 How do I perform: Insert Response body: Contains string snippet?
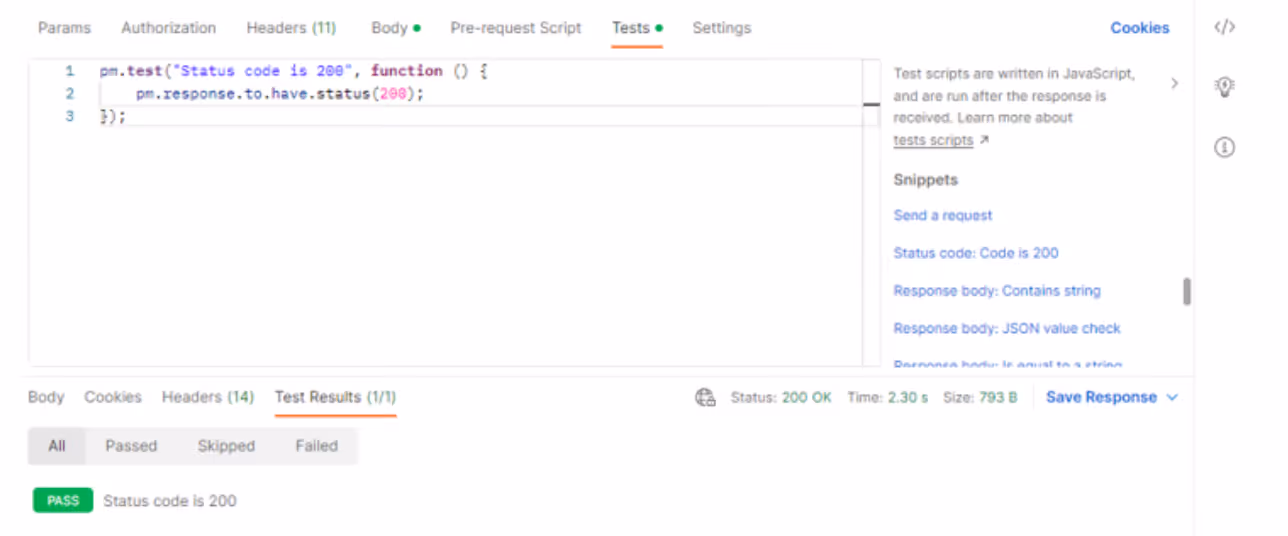tap(996, 291)
